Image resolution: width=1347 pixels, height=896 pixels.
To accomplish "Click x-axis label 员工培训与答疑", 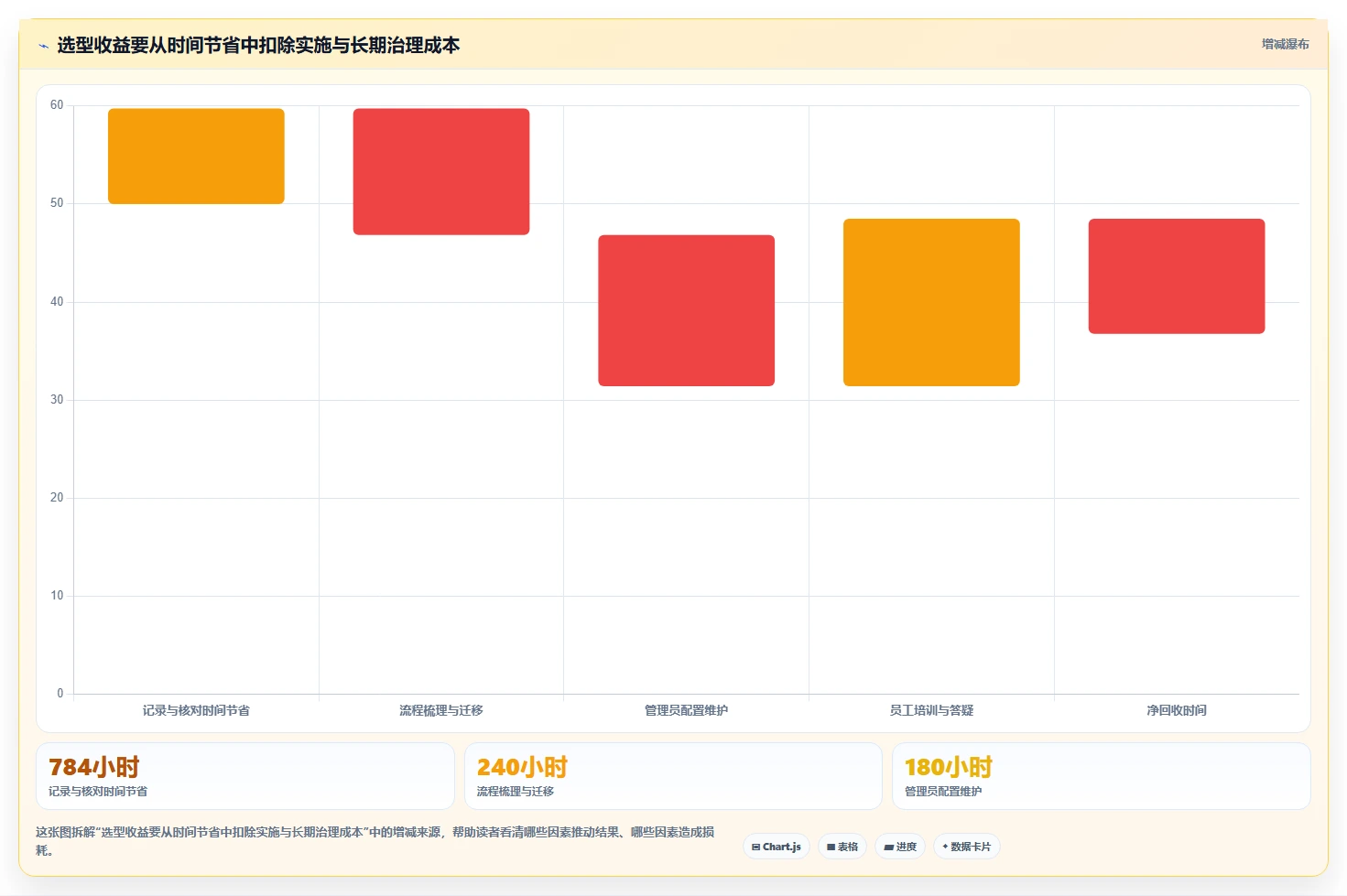I will 931,710.
